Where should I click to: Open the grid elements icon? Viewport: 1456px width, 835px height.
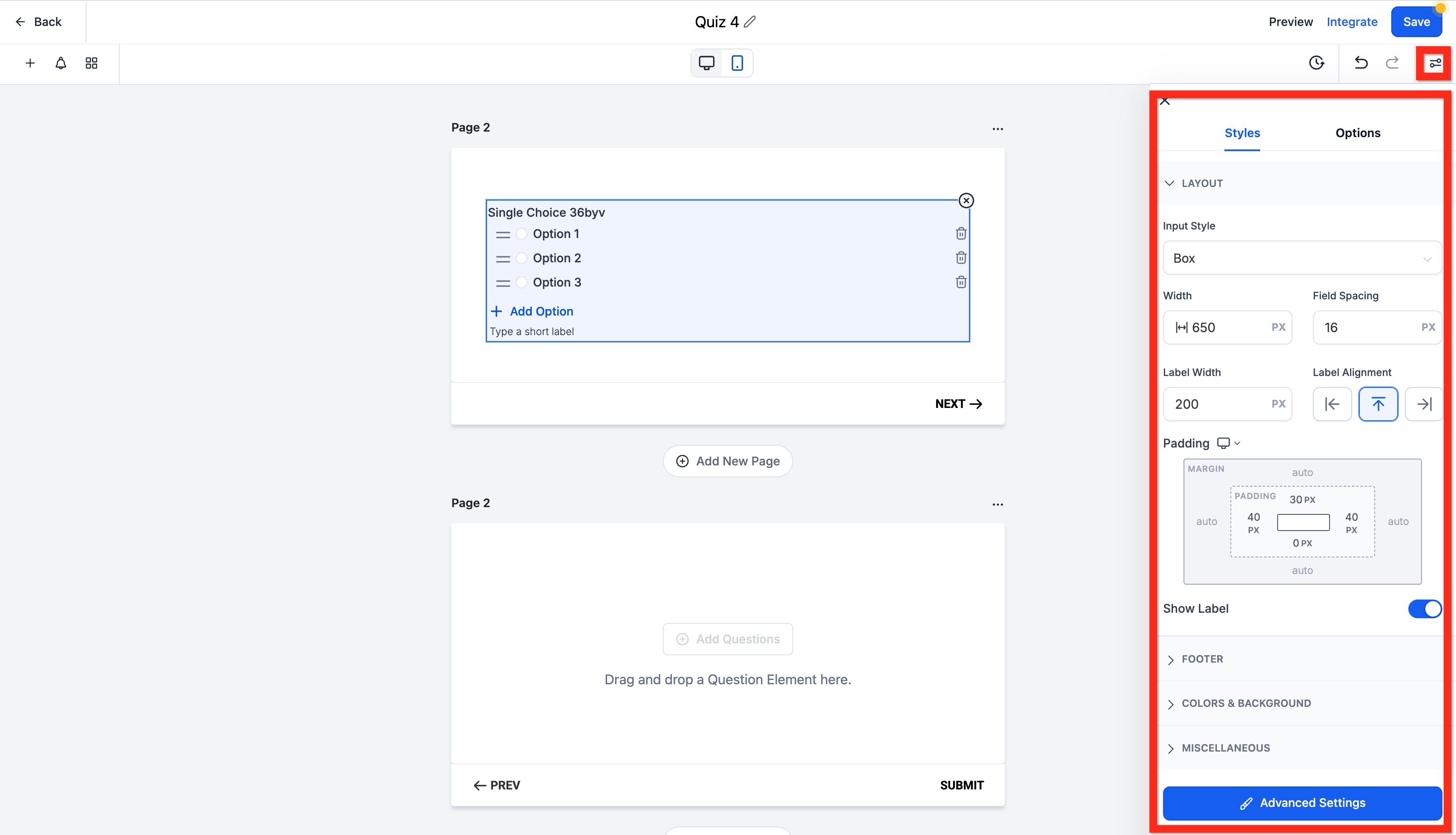tap(91, 63)
